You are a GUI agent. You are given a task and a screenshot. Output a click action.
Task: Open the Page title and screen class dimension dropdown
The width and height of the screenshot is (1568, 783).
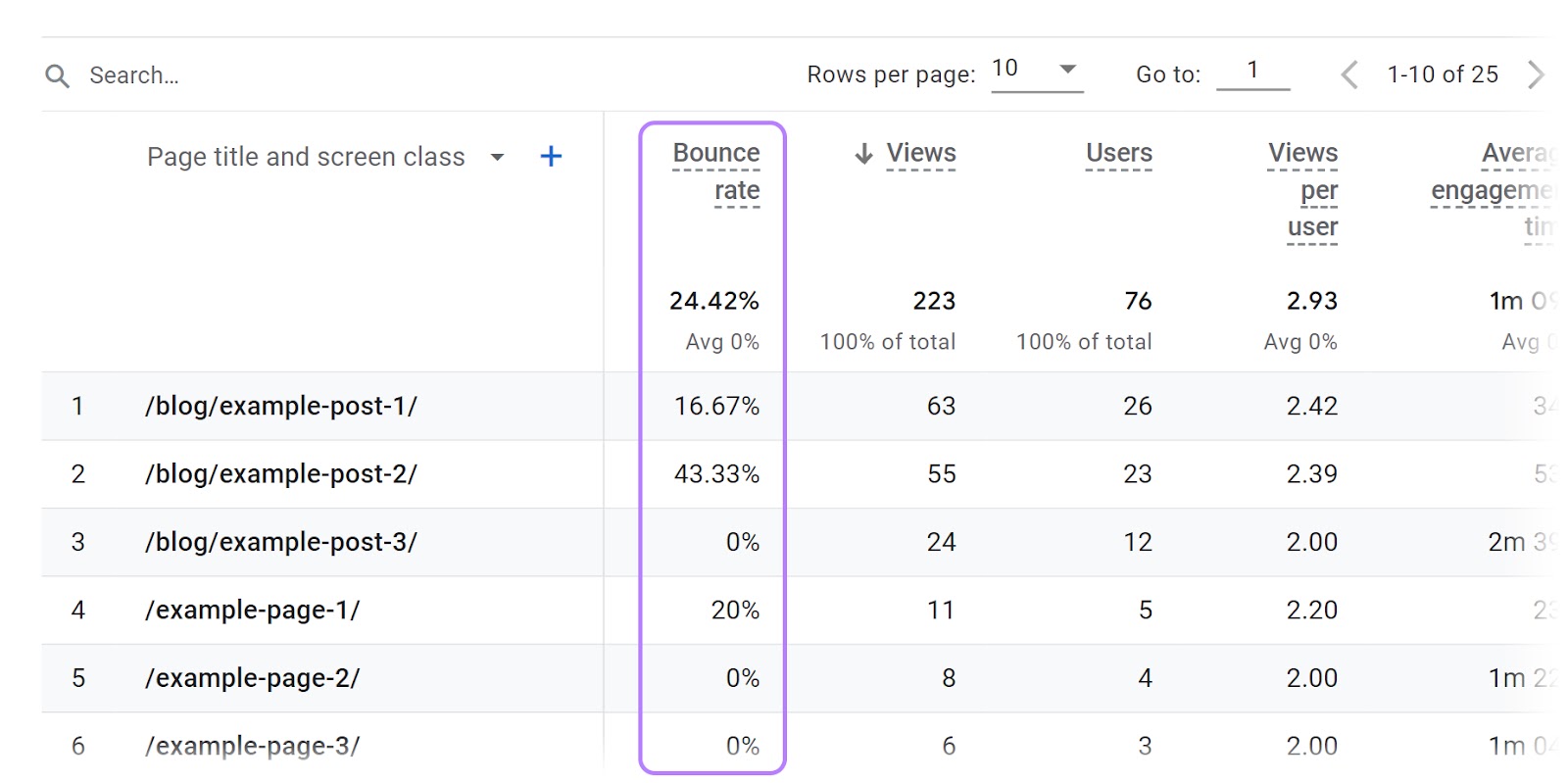(498, 157)
